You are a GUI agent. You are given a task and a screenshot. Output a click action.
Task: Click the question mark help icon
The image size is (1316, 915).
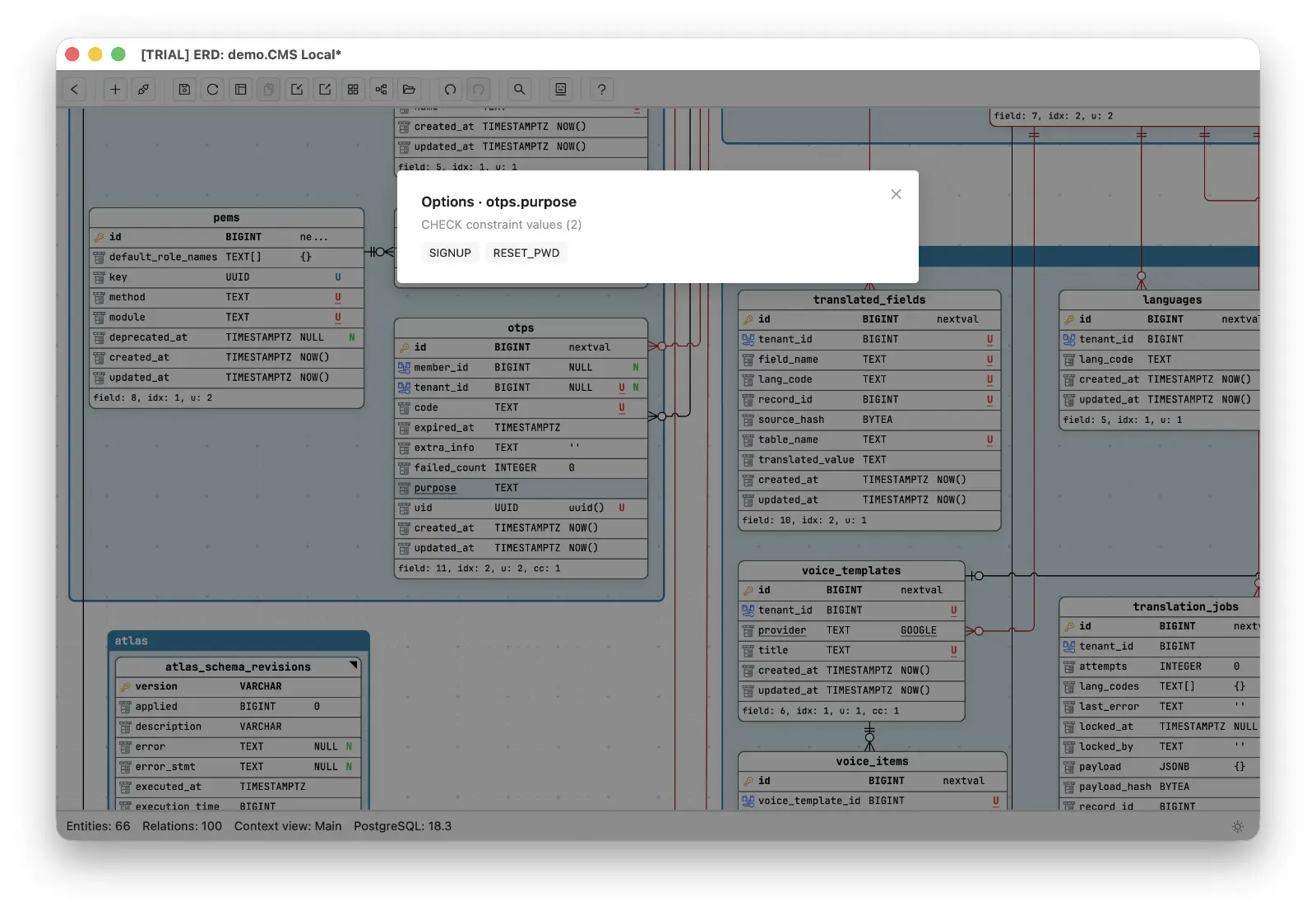[x=601, y=90]
